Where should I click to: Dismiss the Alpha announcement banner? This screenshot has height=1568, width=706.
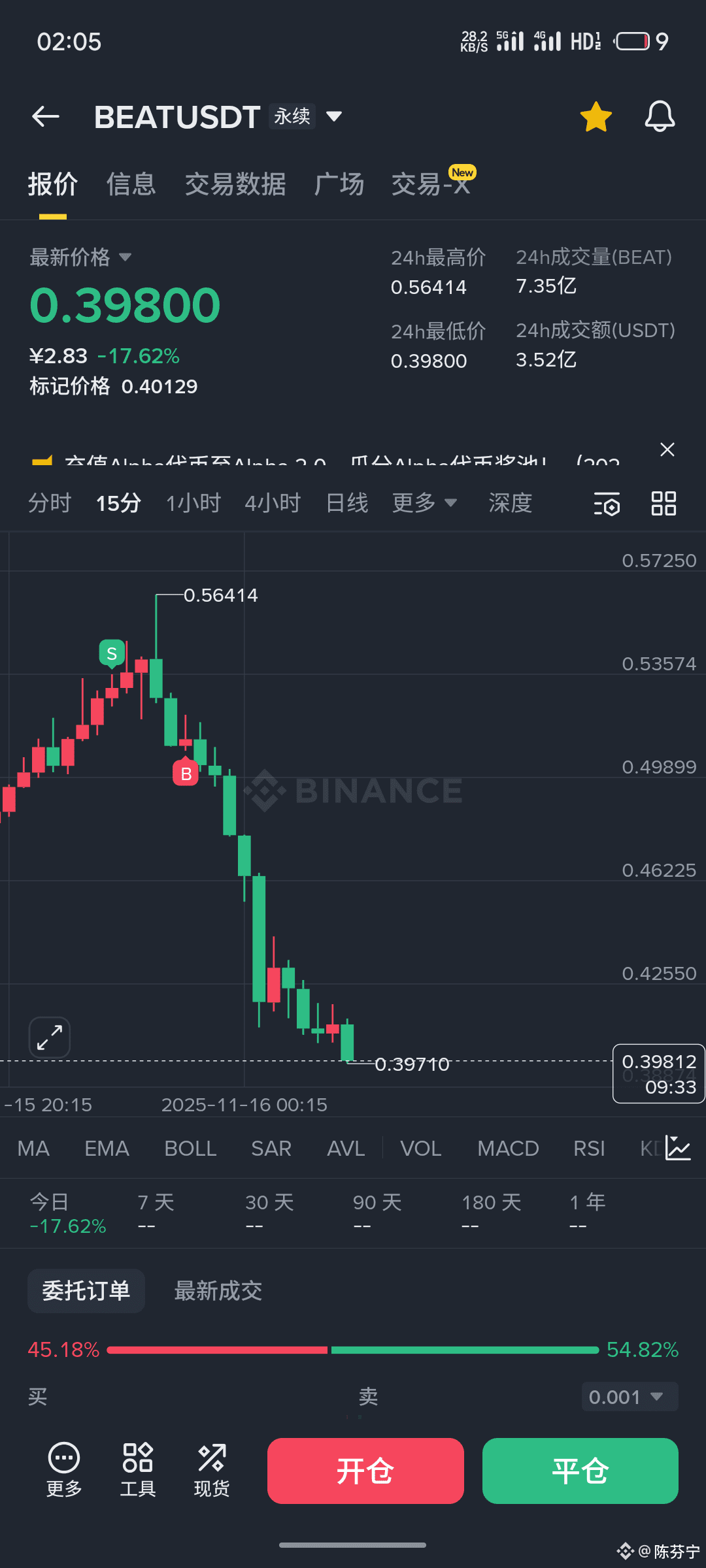click(x=667, y=449)
